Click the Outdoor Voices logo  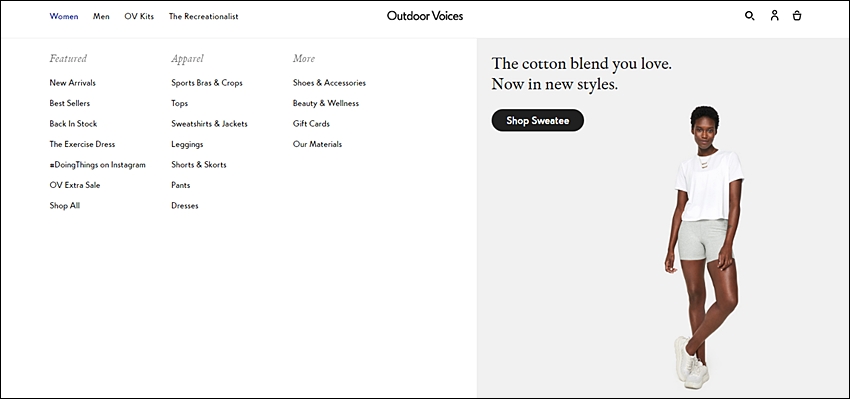(x=425, y=16)
